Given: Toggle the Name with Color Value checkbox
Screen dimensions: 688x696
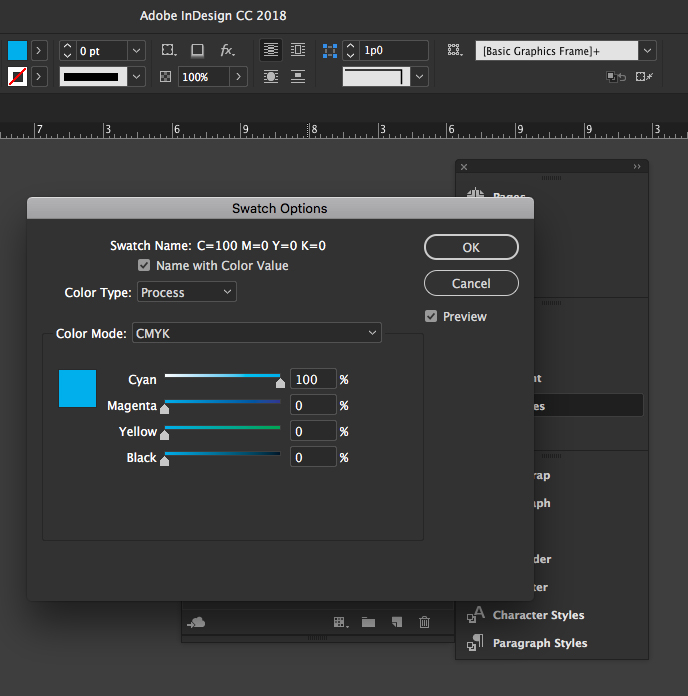Looking at the screenshot, I should coord(144,265).
